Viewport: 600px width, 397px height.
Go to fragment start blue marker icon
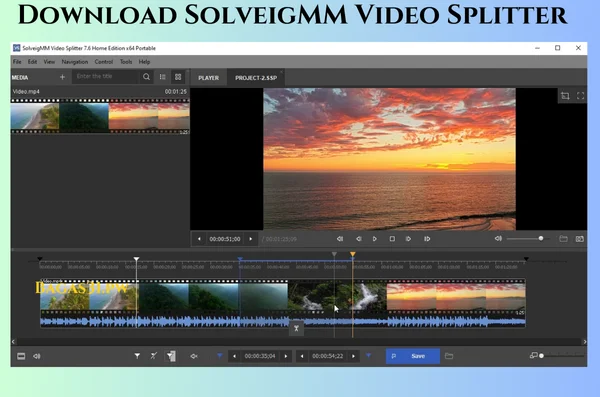[x=220, y=356]
